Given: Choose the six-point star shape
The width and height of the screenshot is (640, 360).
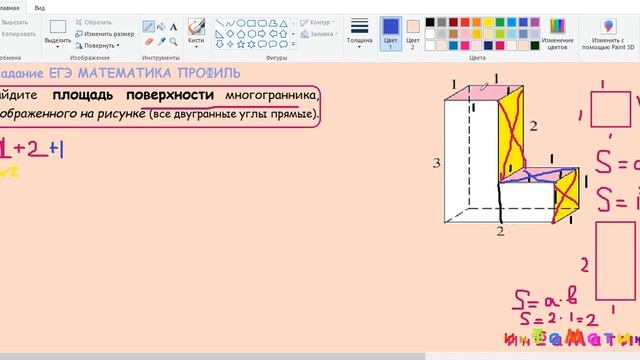Looking at the screenshot, I should (x=251, y=44).
